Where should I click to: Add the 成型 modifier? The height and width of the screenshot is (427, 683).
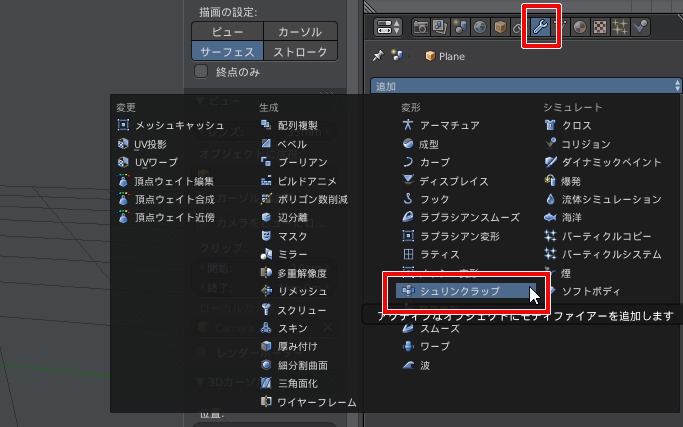(420, 144)
